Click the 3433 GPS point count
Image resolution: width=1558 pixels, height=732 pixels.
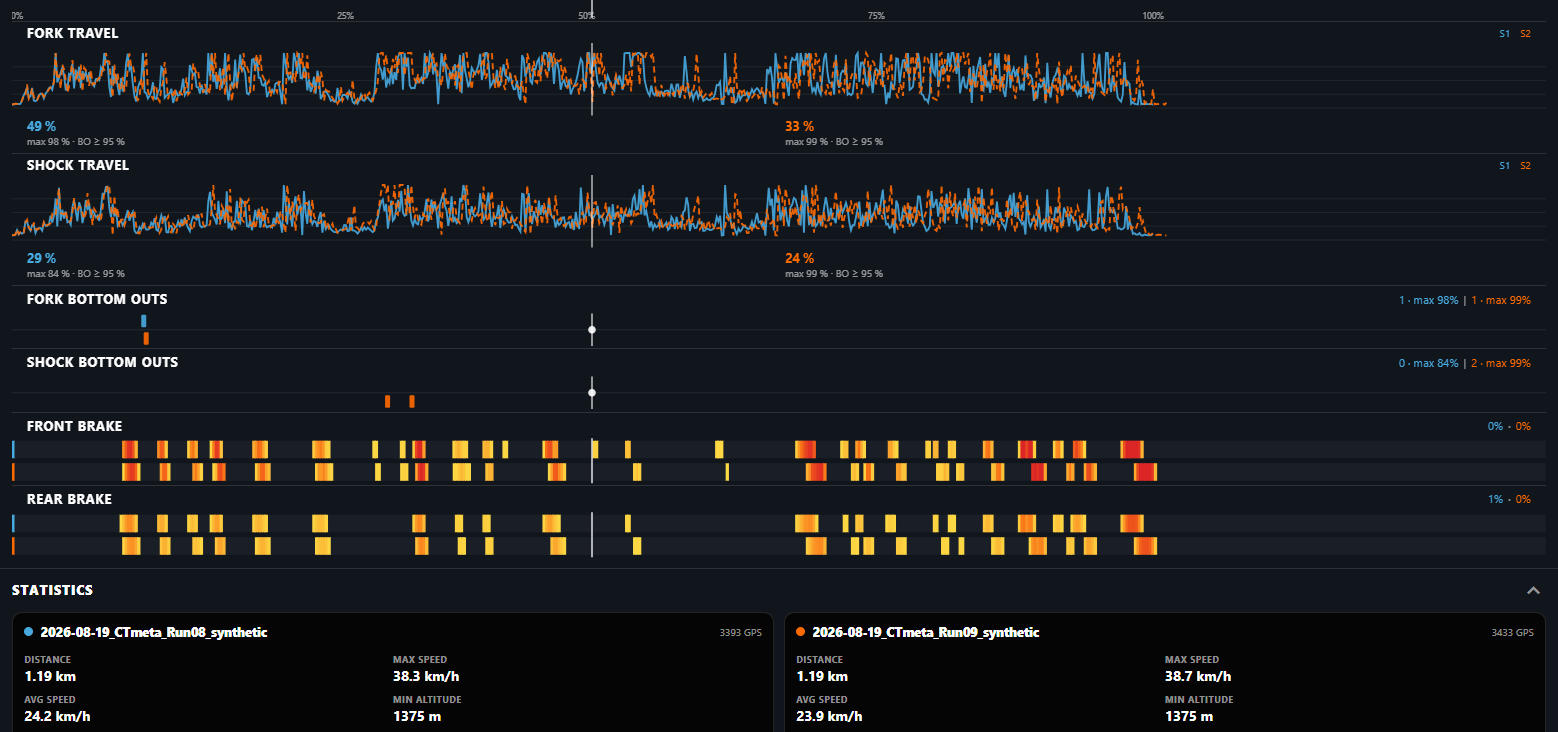coord(1512,633)
